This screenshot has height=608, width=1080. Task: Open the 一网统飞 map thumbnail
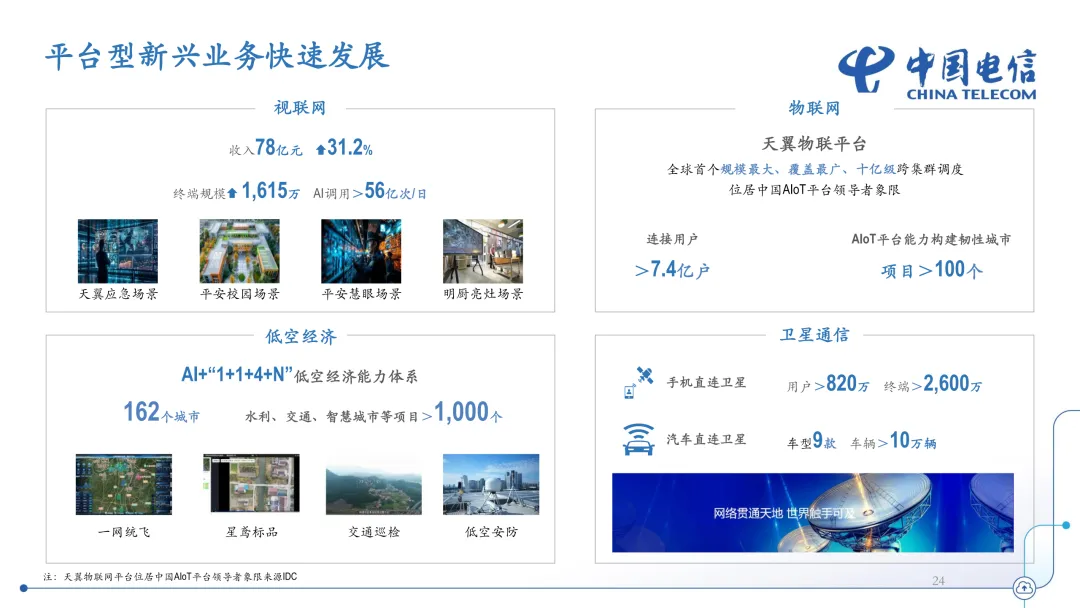click(x=124, y=484)
